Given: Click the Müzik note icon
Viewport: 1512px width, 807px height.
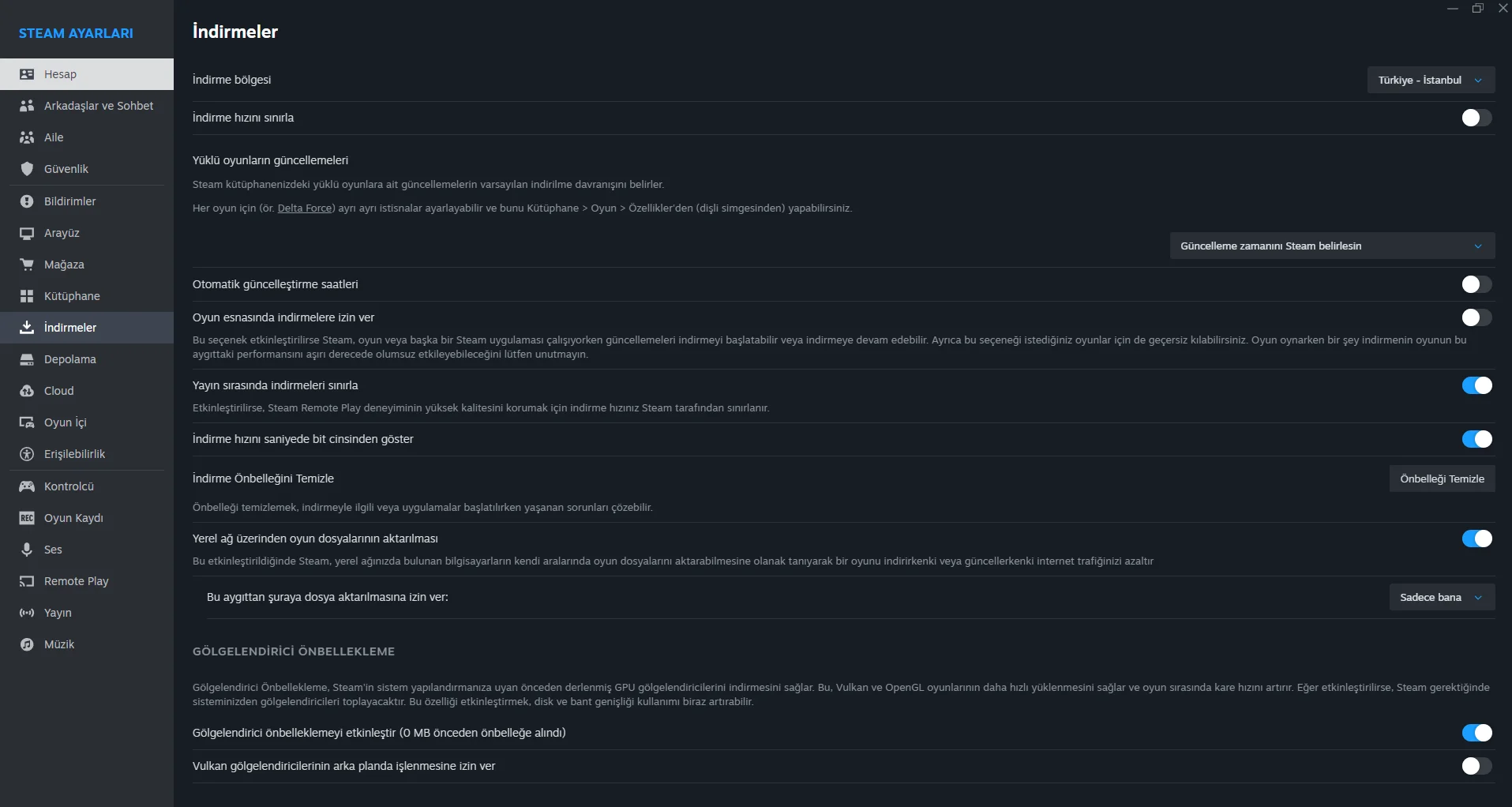Looking at the screenshot, I should point(27,644).
